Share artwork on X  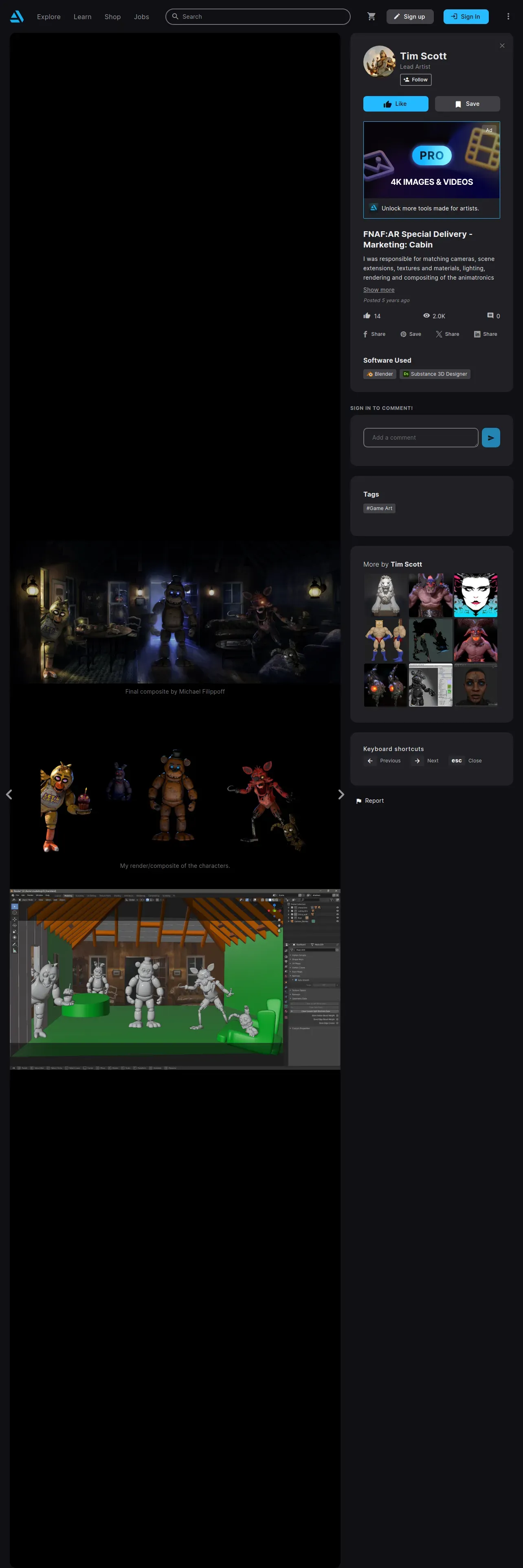(x=448, y=334)
